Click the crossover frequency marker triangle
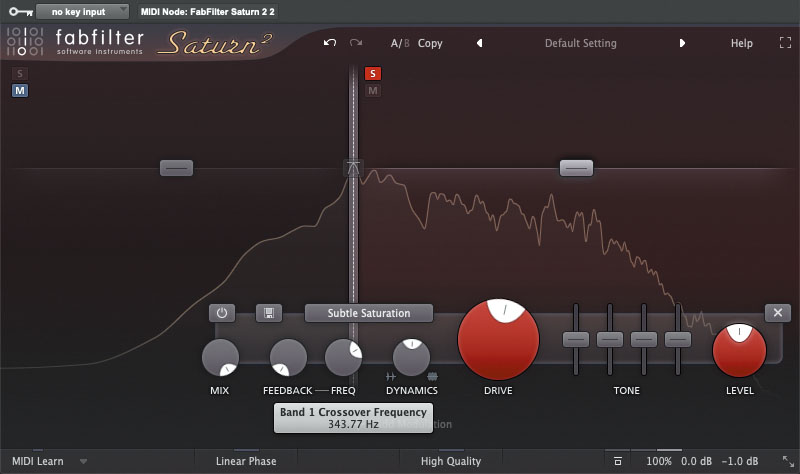The image size is (800, 474). point(353,167)
